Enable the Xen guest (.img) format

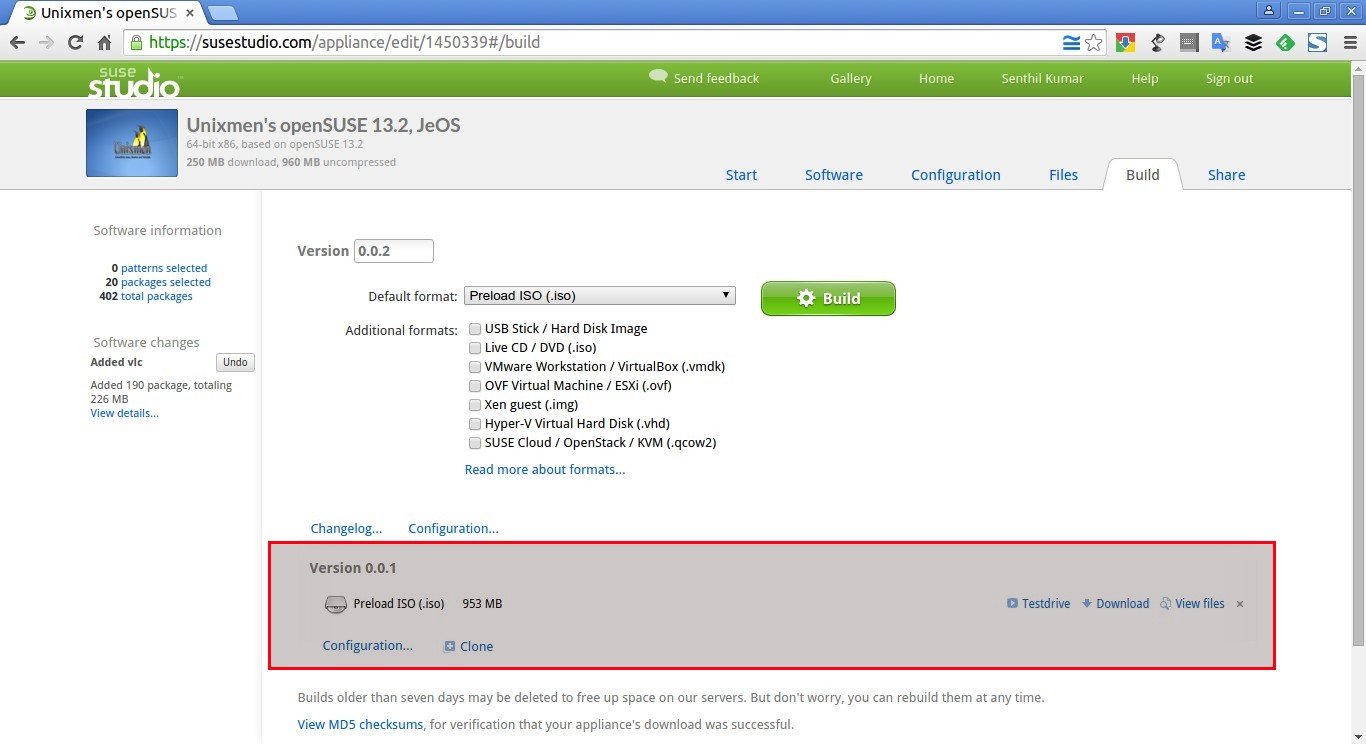coord(475,405)
